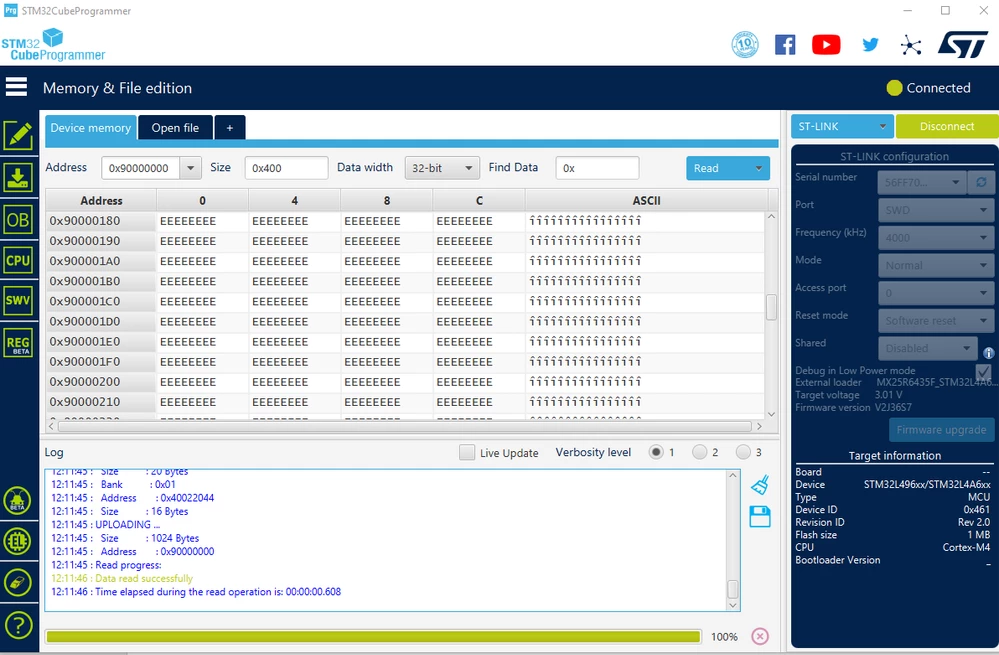Expand the Data width 32-bit dropdown
The image size is (999, 655).
tap(442, 168)
